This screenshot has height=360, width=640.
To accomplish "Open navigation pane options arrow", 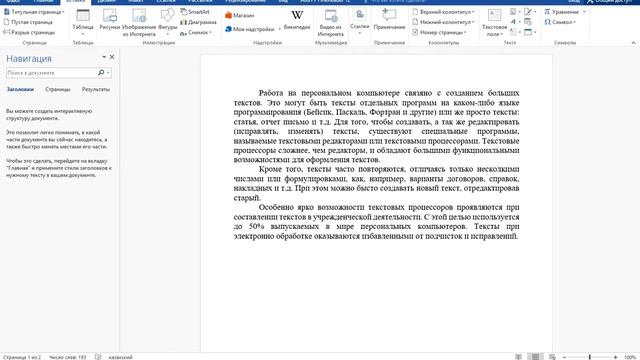I will (104, 57).
